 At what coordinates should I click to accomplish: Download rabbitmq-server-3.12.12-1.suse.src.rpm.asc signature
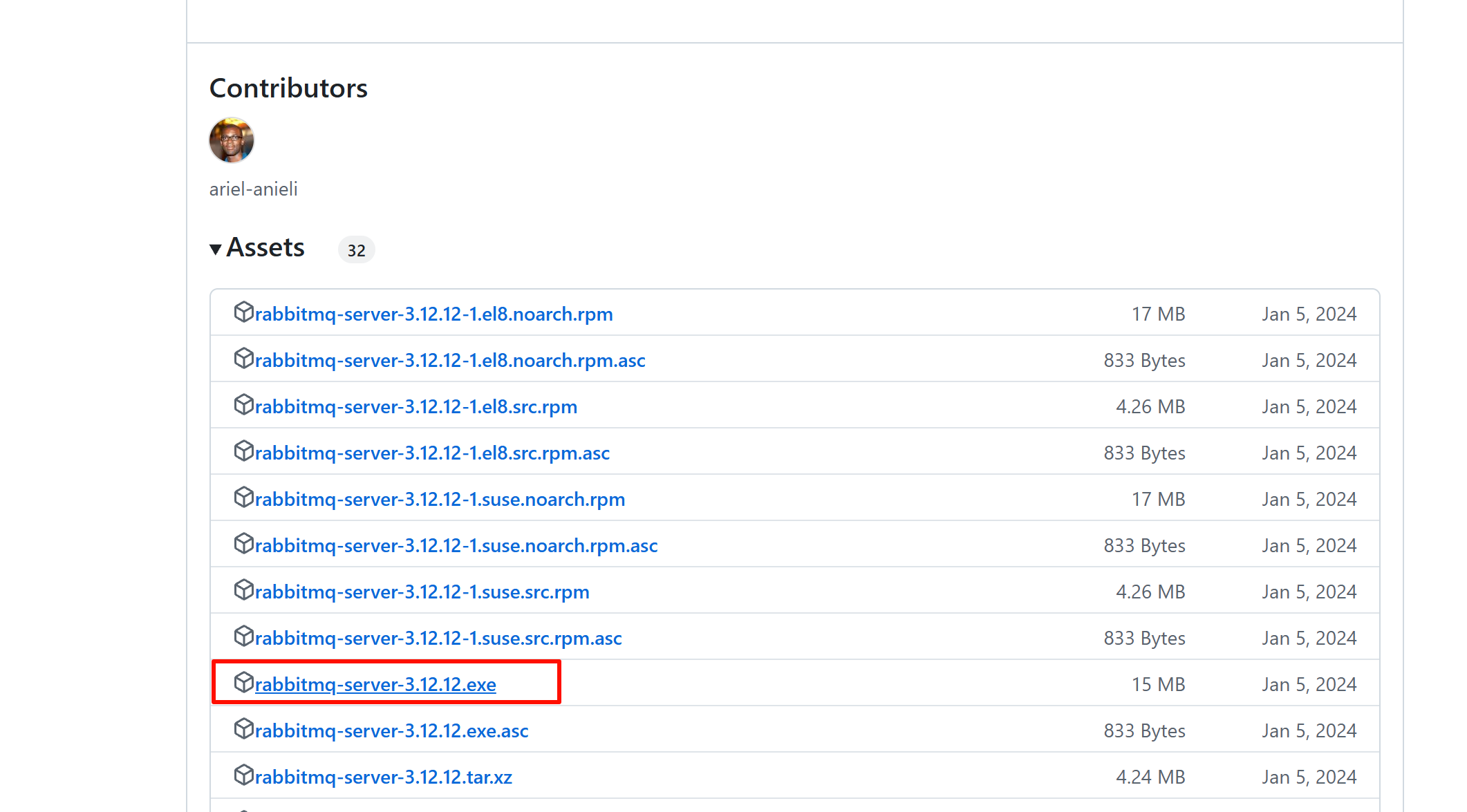point(438,638)
